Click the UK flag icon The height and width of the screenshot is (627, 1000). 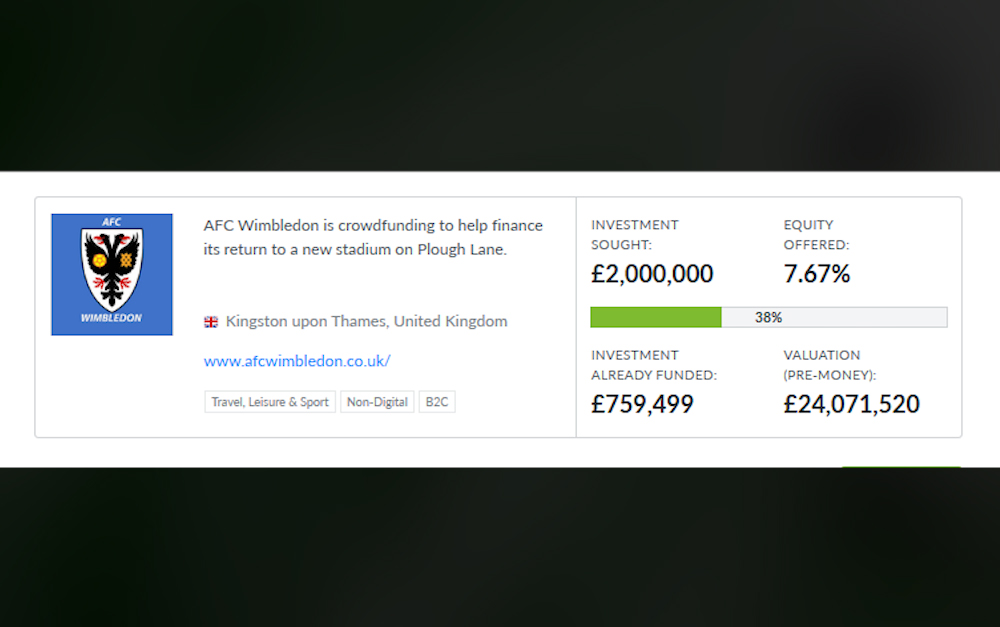[211, 322]
